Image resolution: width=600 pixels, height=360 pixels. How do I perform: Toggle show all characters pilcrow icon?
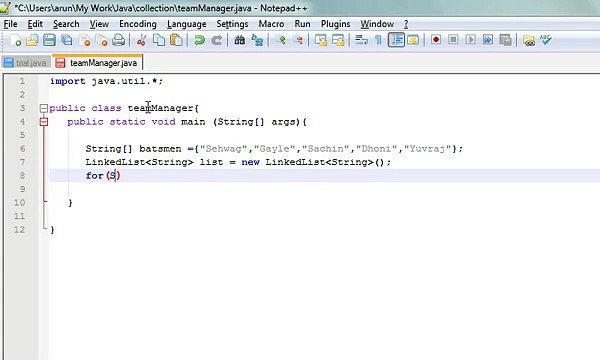(x=378, y=40)
